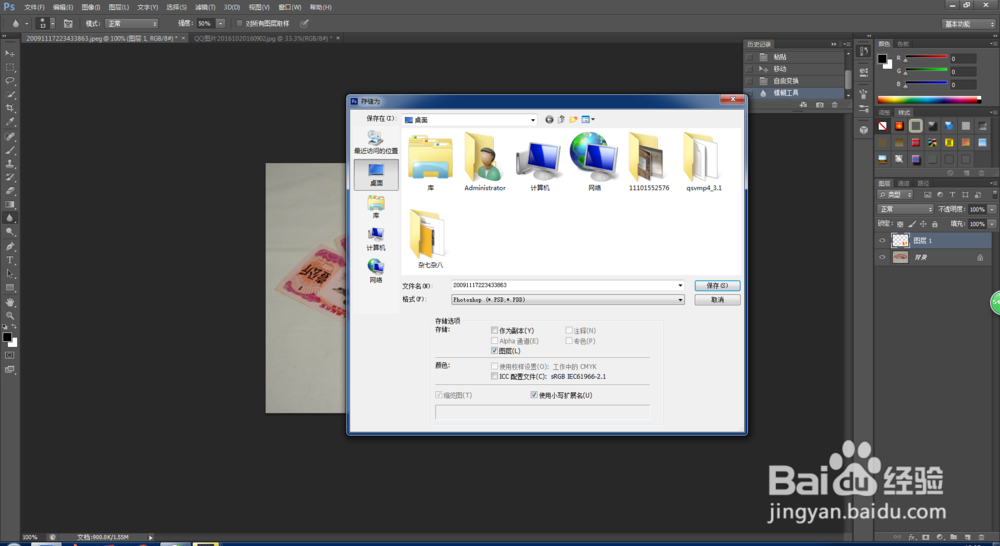Select the Eyedropper tool in the toolbox
The height and width of the screenshot is (546, 1000).
pyautogui.click(x=10, y=122)
